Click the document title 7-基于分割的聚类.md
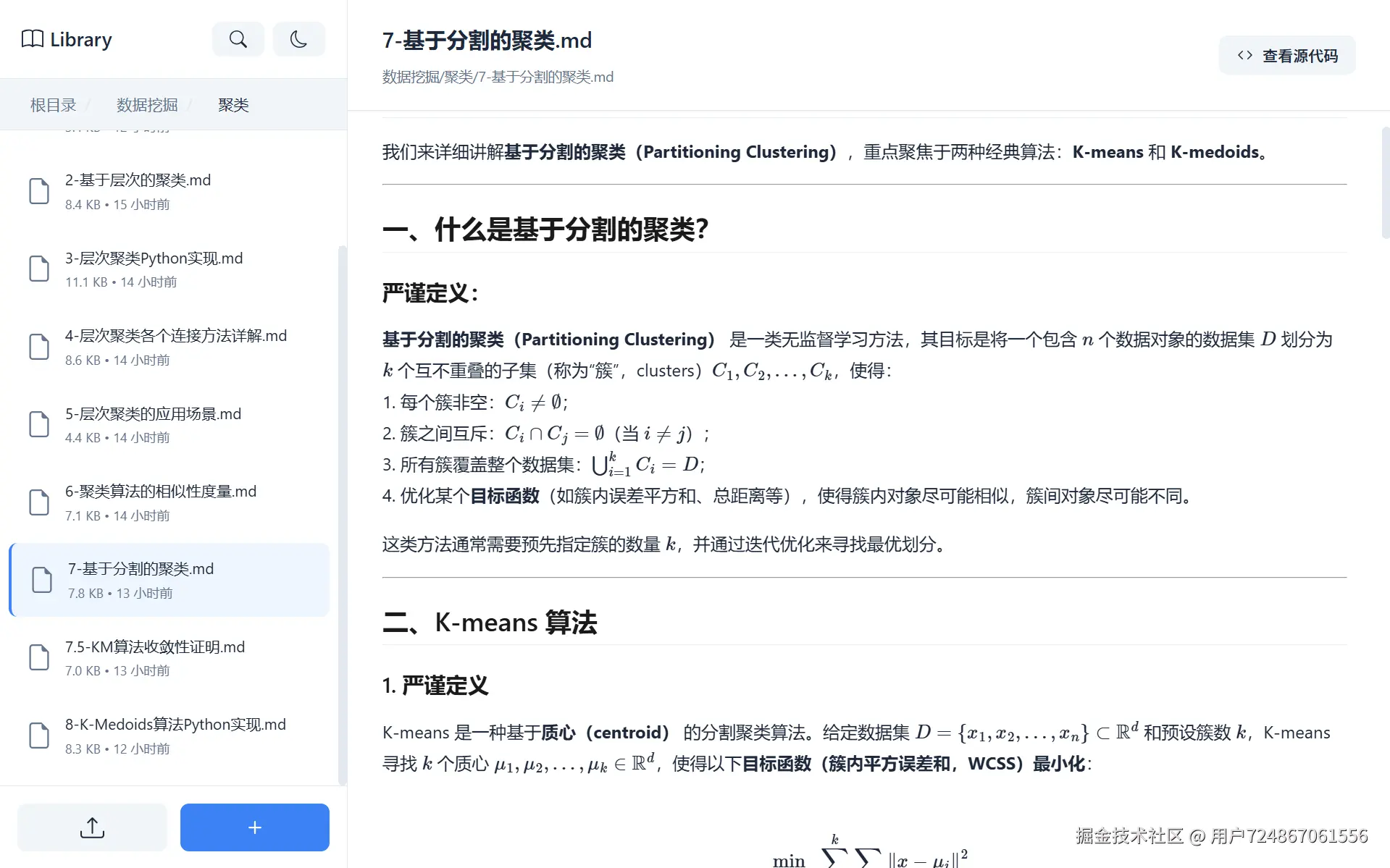Image resolution: width=1390 pixels, height=868 pixels. click(x=487, y=40)
